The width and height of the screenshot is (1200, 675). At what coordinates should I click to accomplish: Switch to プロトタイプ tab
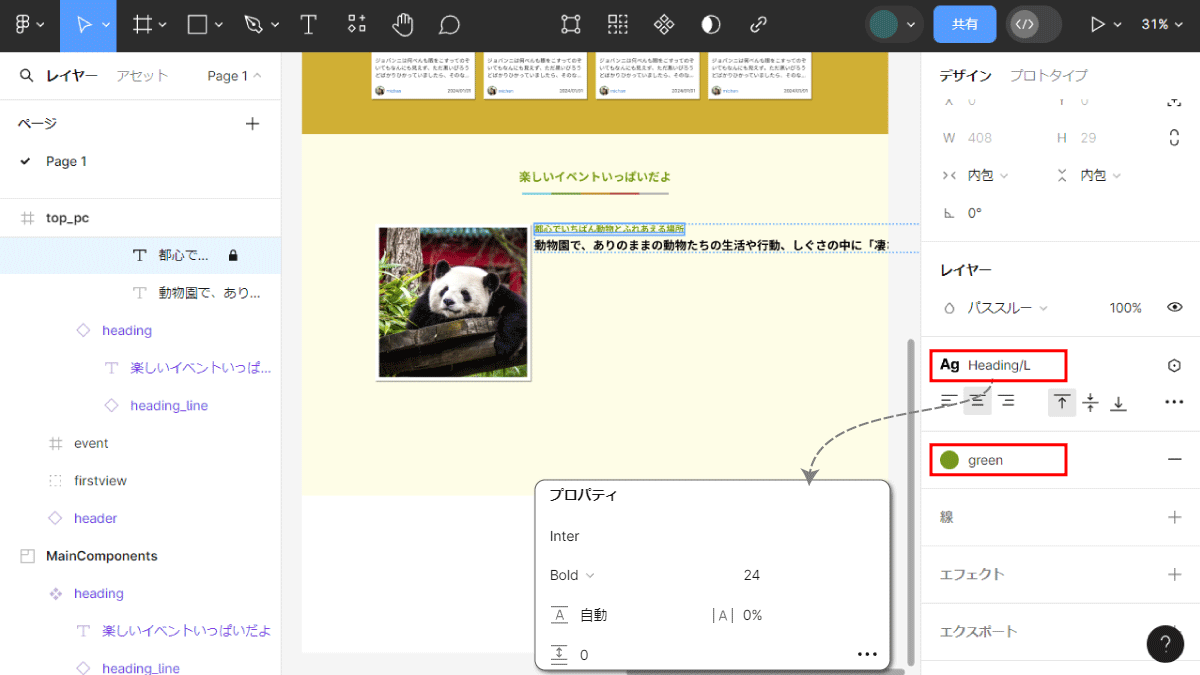tap(1048, 76)
